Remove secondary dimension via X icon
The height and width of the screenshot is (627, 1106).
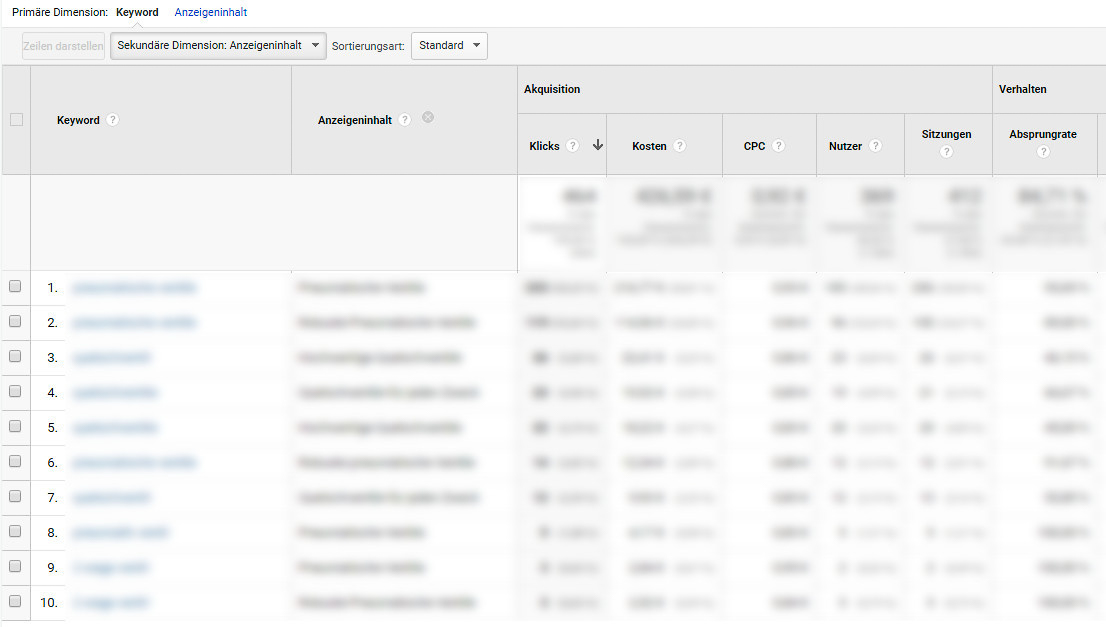[428, 118]
